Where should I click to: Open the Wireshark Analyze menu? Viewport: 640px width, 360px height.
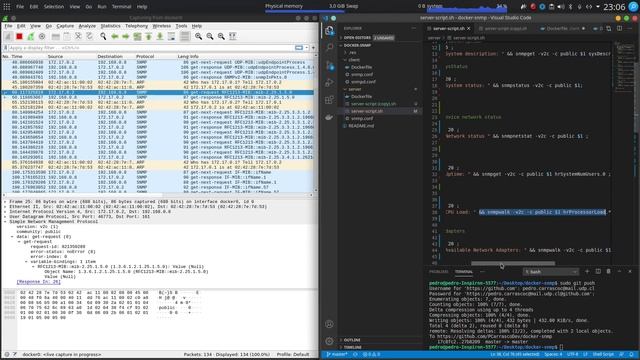click(87, 26)
